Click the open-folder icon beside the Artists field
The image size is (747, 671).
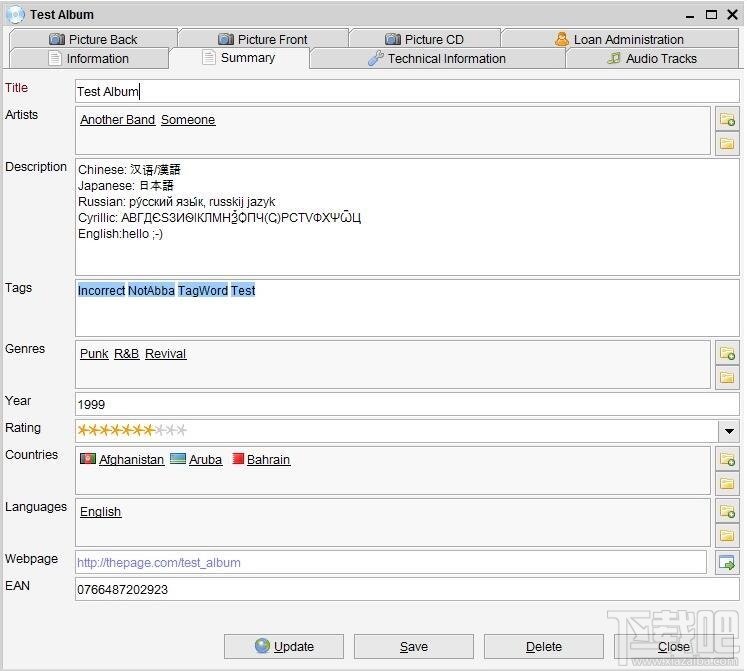(727, 143)
